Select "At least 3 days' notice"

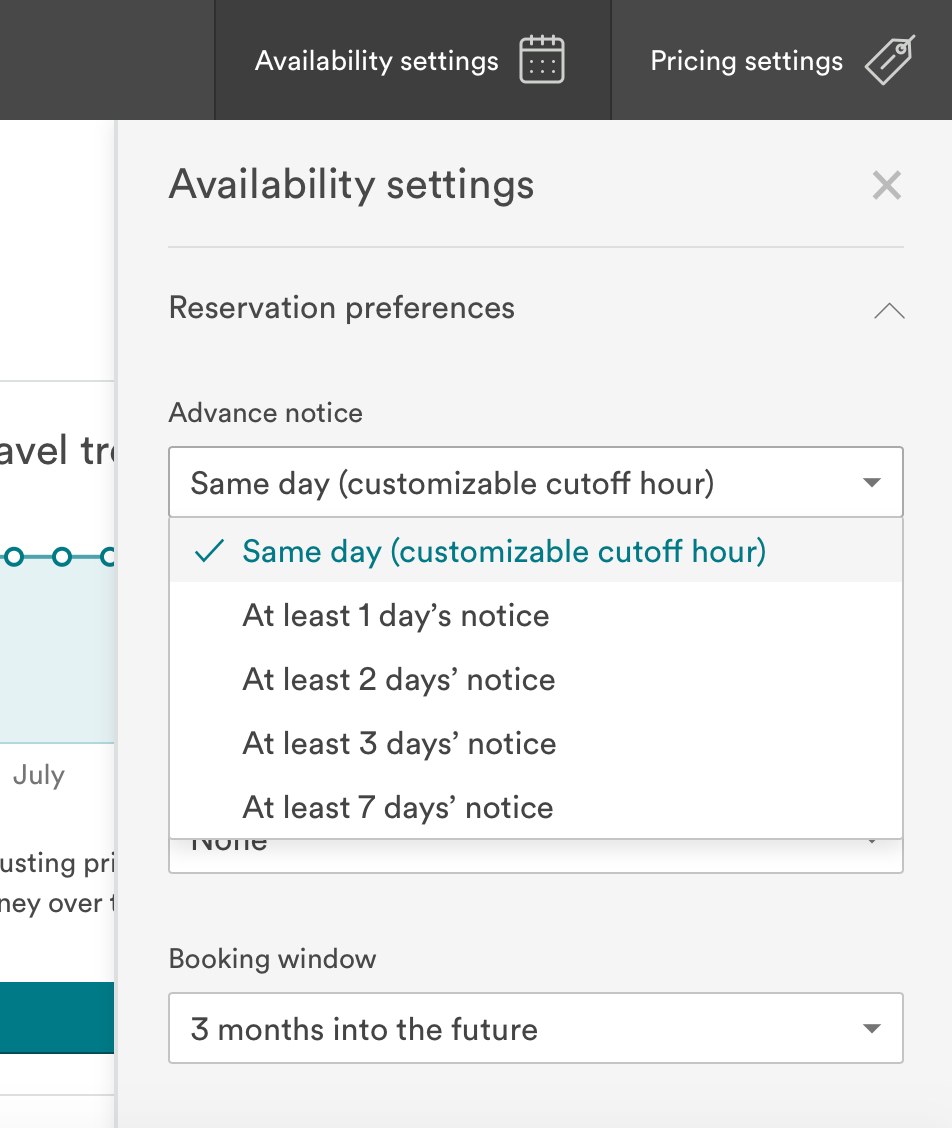(399, 743)
